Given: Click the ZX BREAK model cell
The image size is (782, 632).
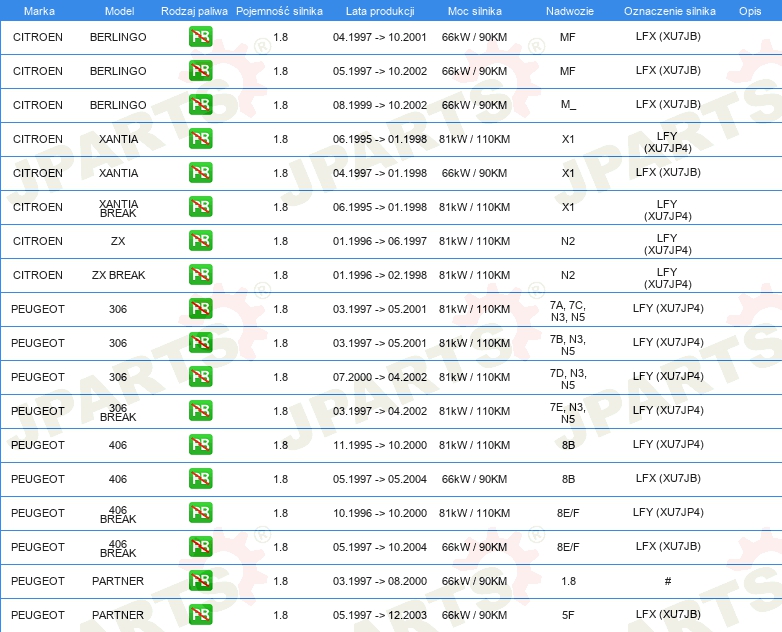Looking at the screenshot, I should [x=118, y=275].
